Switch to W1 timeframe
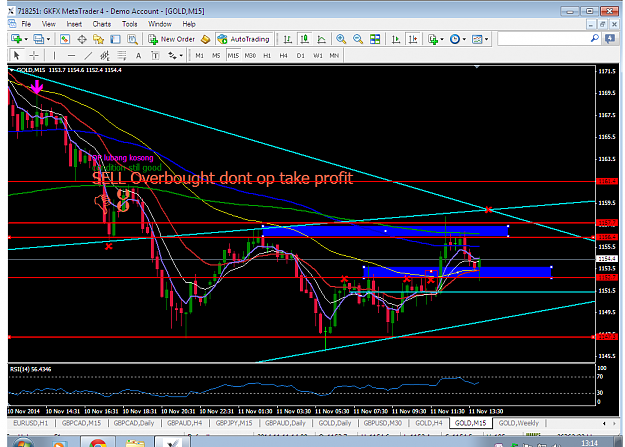 click(x=318, y=55)
